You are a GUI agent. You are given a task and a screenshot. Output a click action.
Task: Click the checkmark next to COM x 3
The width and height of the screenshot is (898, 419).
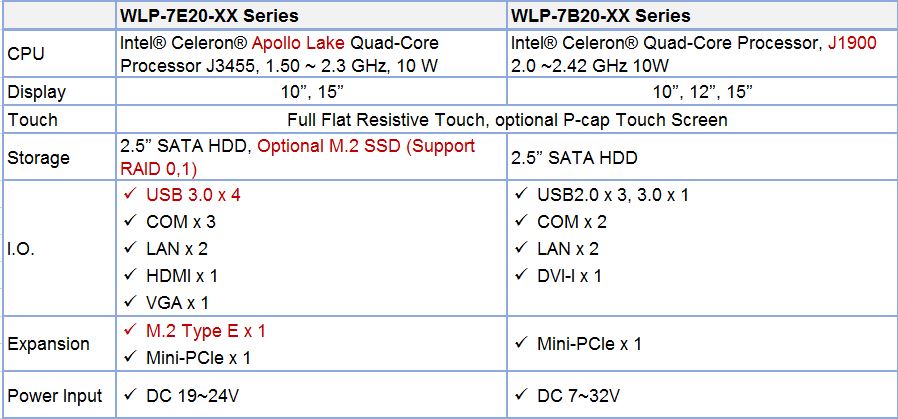tap(127, 222)
